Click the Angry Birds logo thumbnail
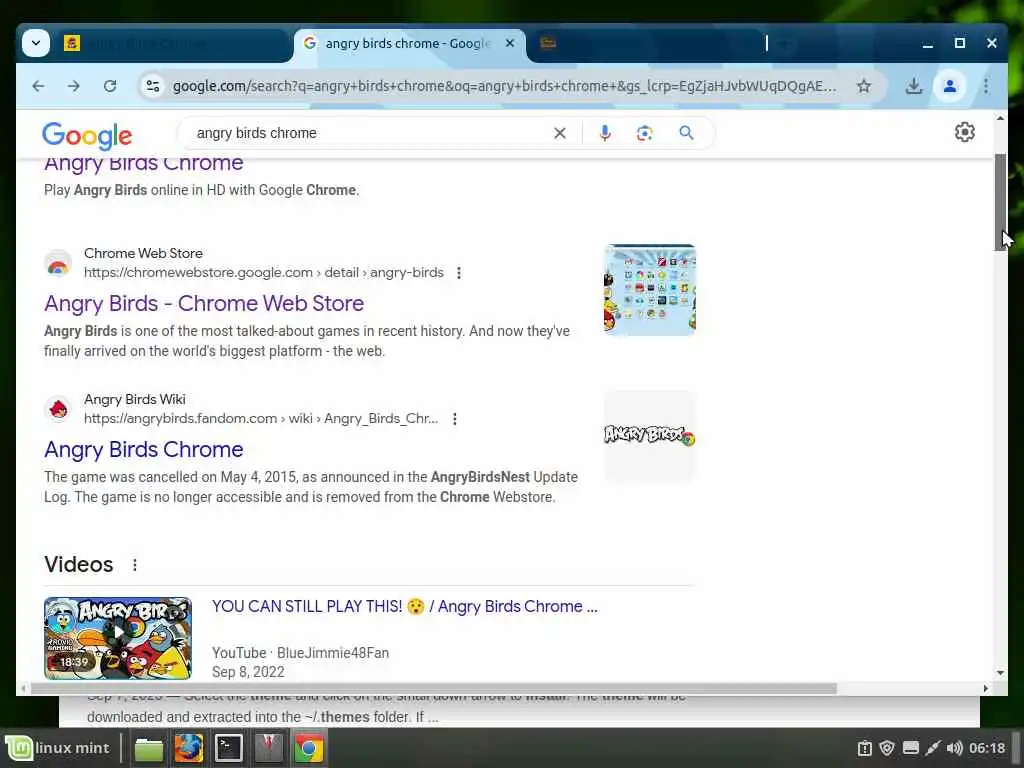 point(650,436)
